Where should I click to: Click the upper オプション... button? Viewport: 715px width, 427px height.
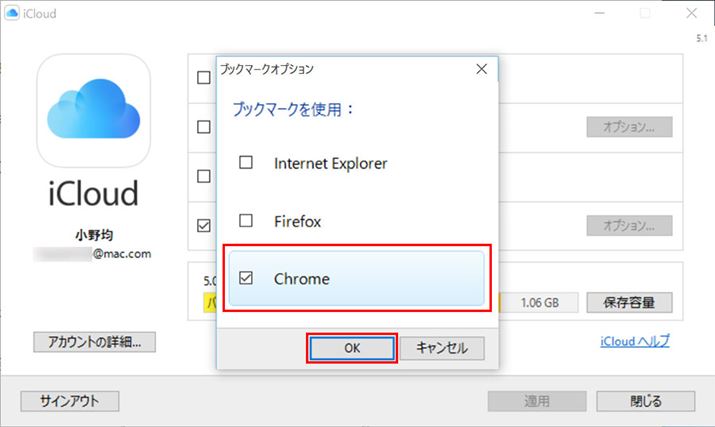pyautogui.click(x=628, y=127)
